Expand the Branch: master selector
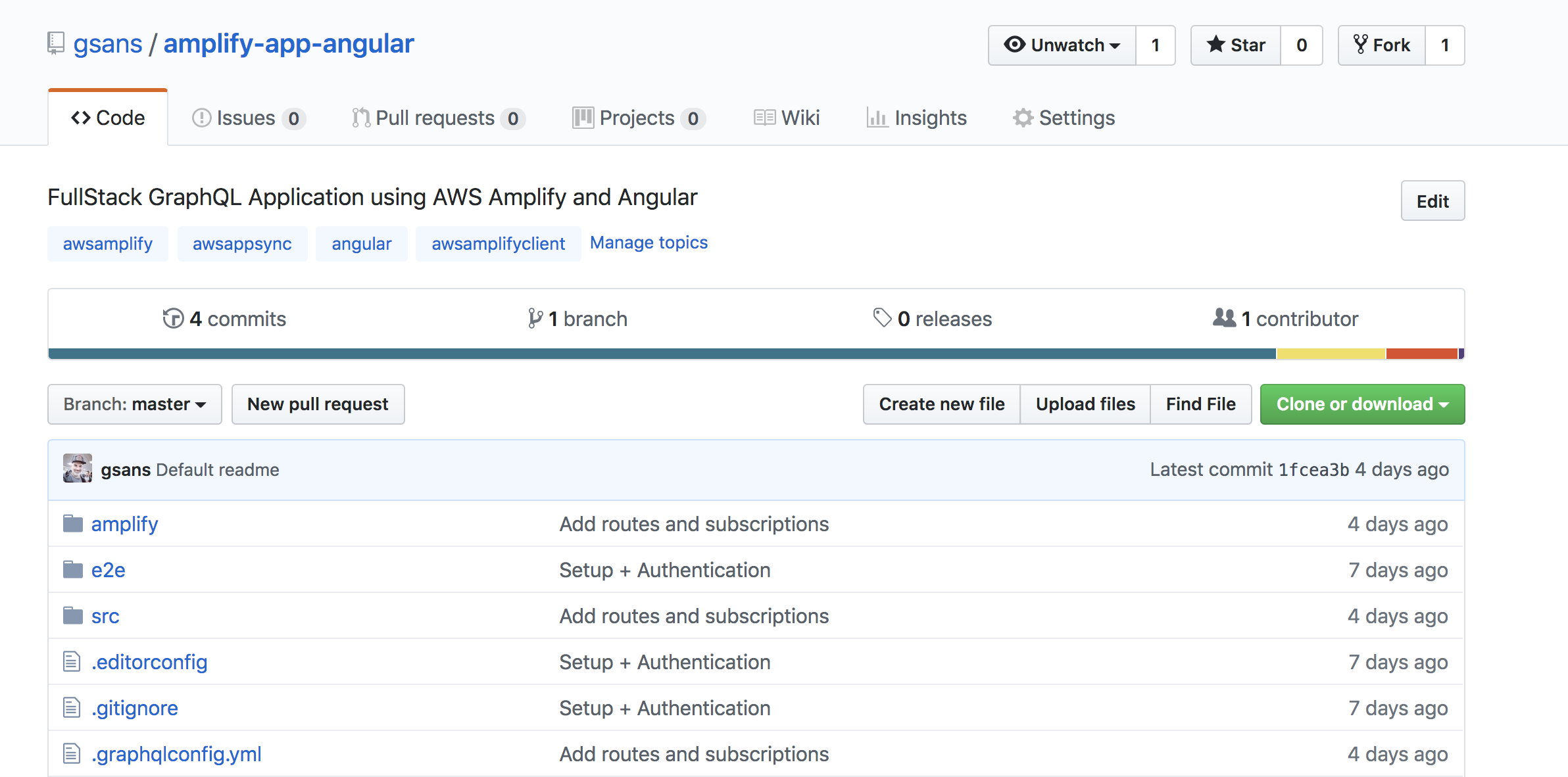Image resolution: width=1568 pixels, height=777 pixels. [135, 404]
